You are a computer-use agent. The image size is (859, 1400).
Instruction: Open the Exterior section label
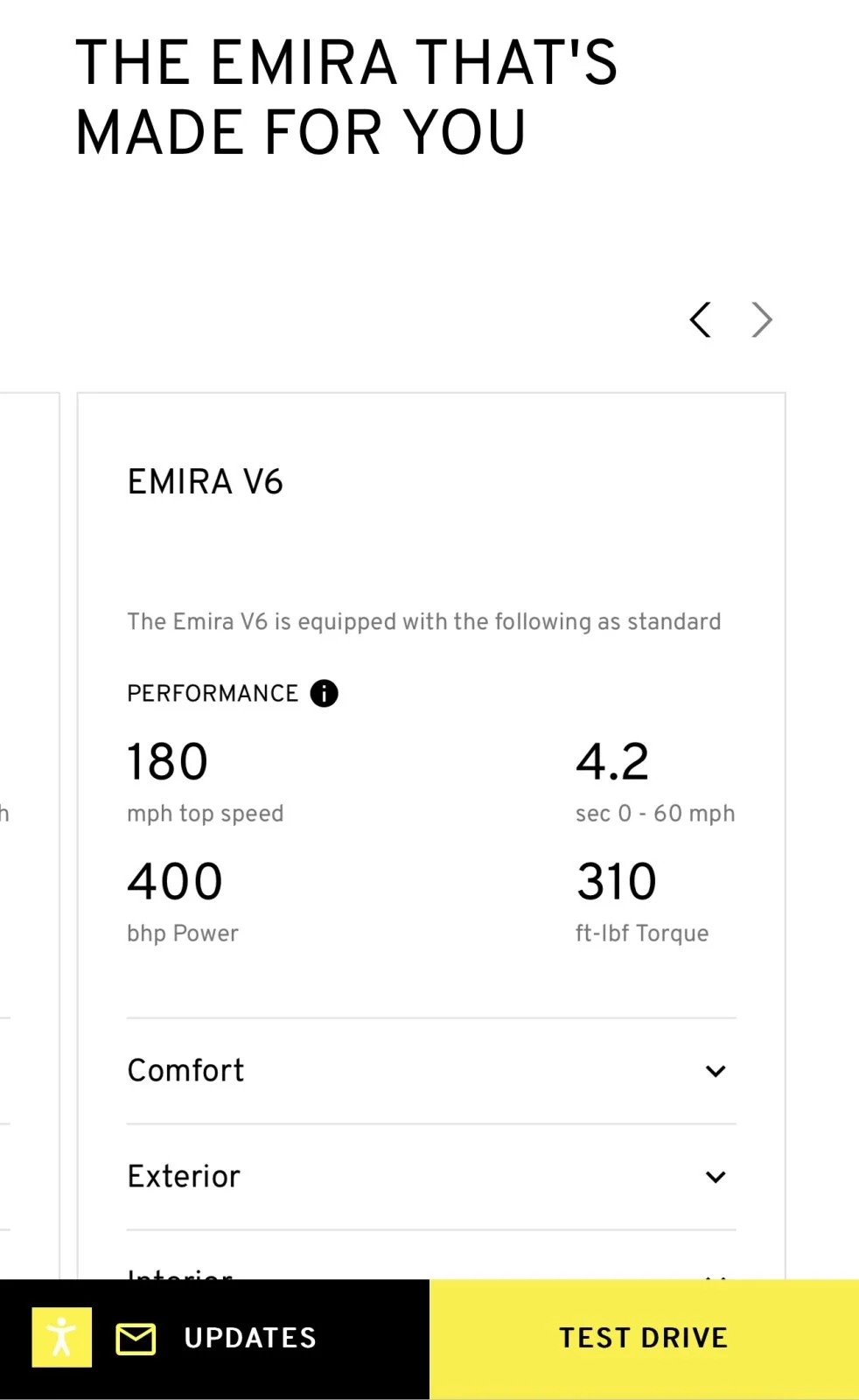[184, 1176]
